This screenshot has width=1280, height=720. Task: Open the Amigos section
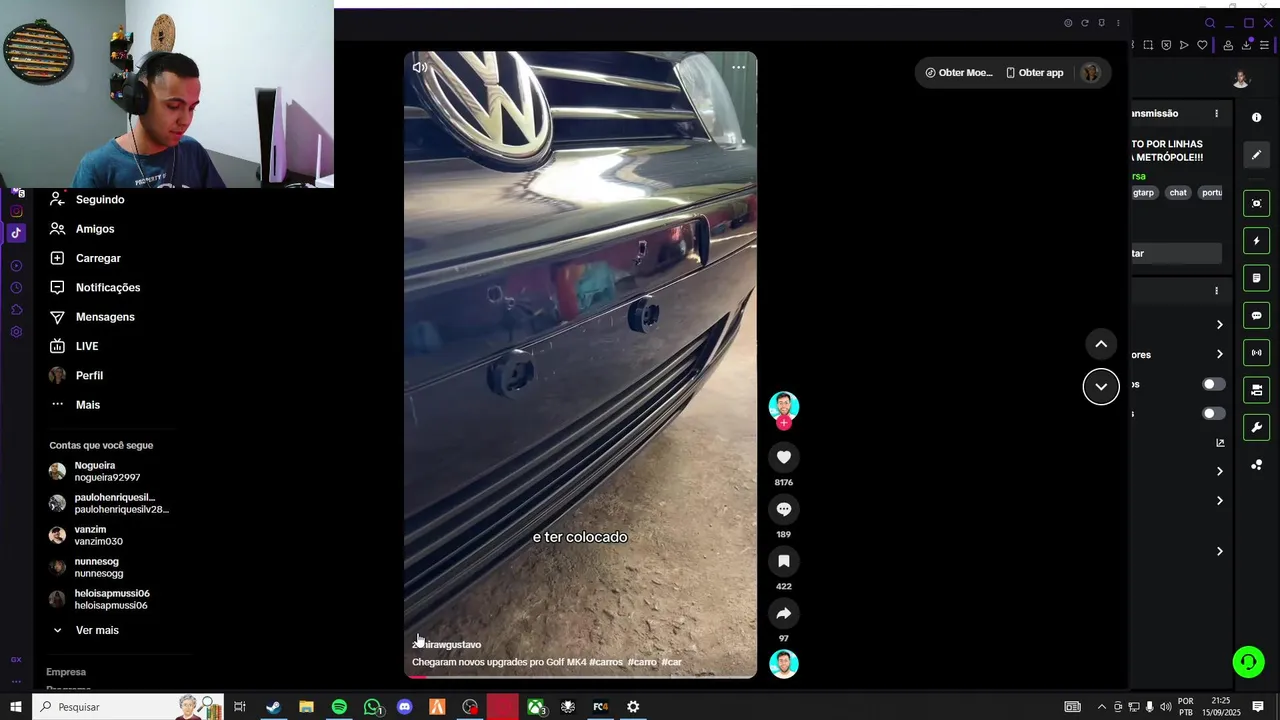[x=82, y=229]
